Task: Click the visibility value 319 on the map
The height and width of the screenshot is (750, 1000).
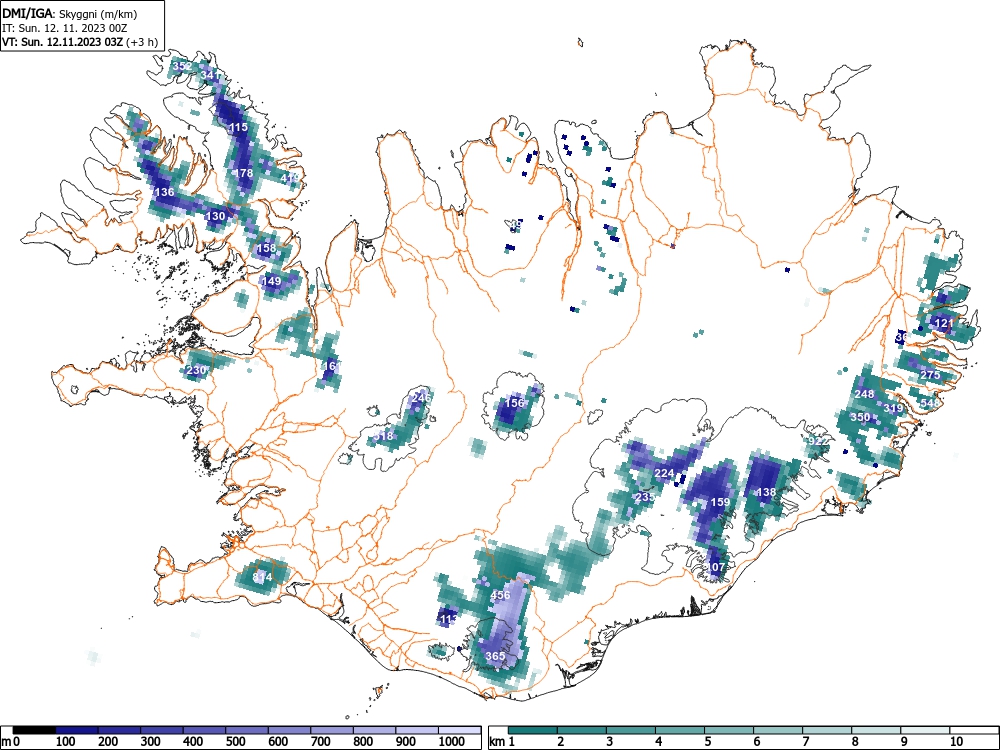Action: coord(893,408)
